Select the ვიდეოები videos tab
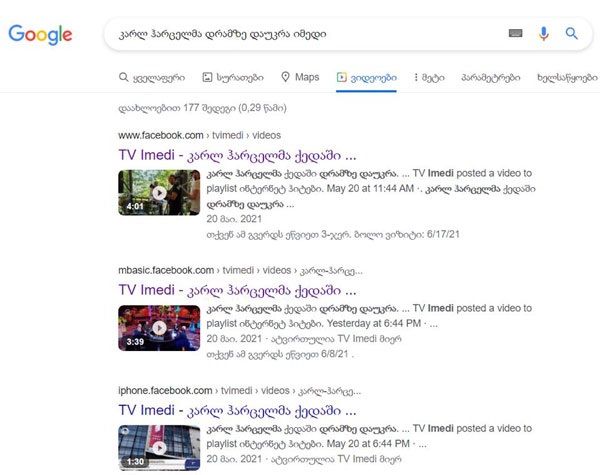Screen dimensions: 600x475 pyautogui.click(x=366, y=77)
